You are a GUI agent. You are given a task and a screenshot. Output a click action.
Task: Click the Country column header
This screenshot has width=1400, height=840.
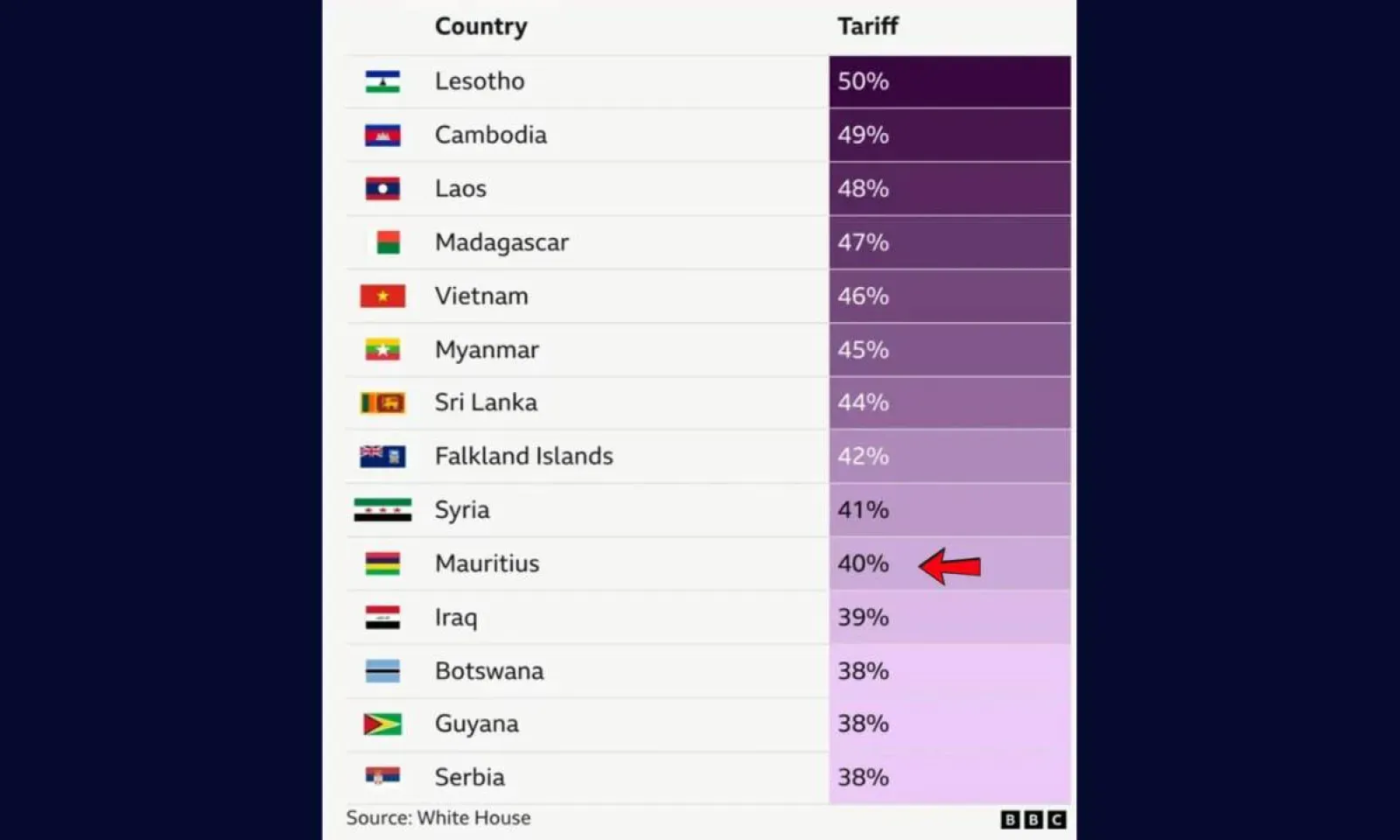pyautogui.click(x=480, y=26)
